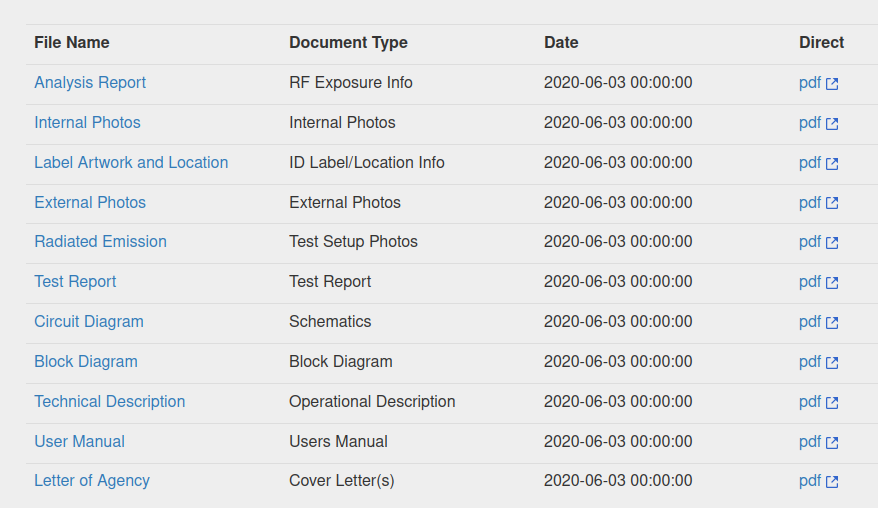The height and width of the screenshot is (508, 878).
Task: Open the Label Artwork pdf external icon
Action: [832, 164]
